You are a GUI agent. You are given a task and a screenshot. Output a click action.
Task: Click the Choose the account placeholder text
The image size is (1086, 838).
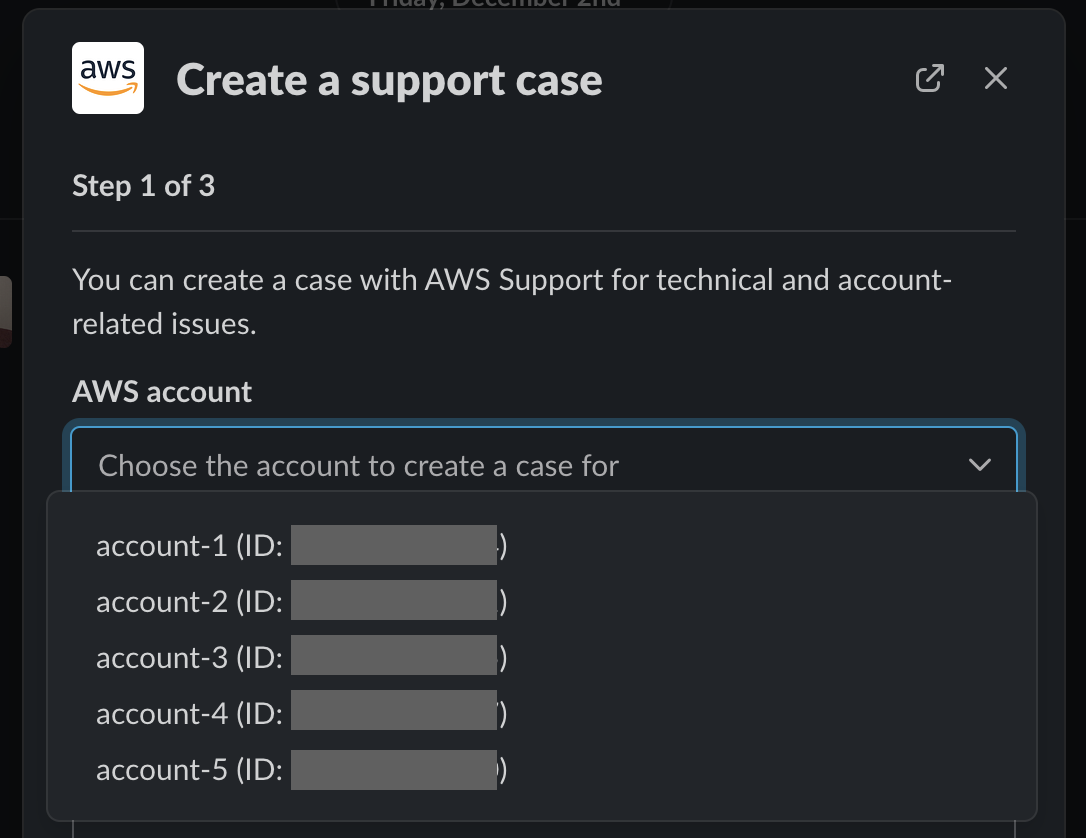(358, 465)
